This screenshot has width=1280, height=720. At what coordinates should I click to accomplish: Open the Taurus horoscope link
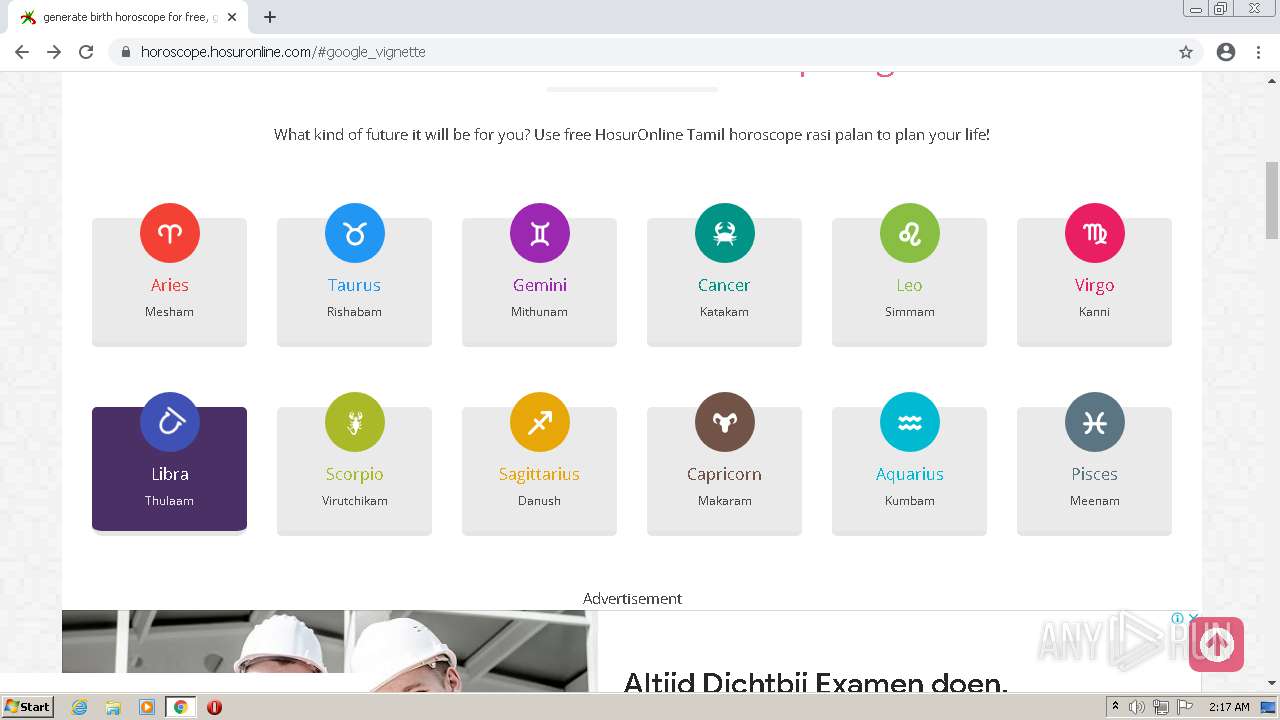pyautogui.click(x=354, y=285)
